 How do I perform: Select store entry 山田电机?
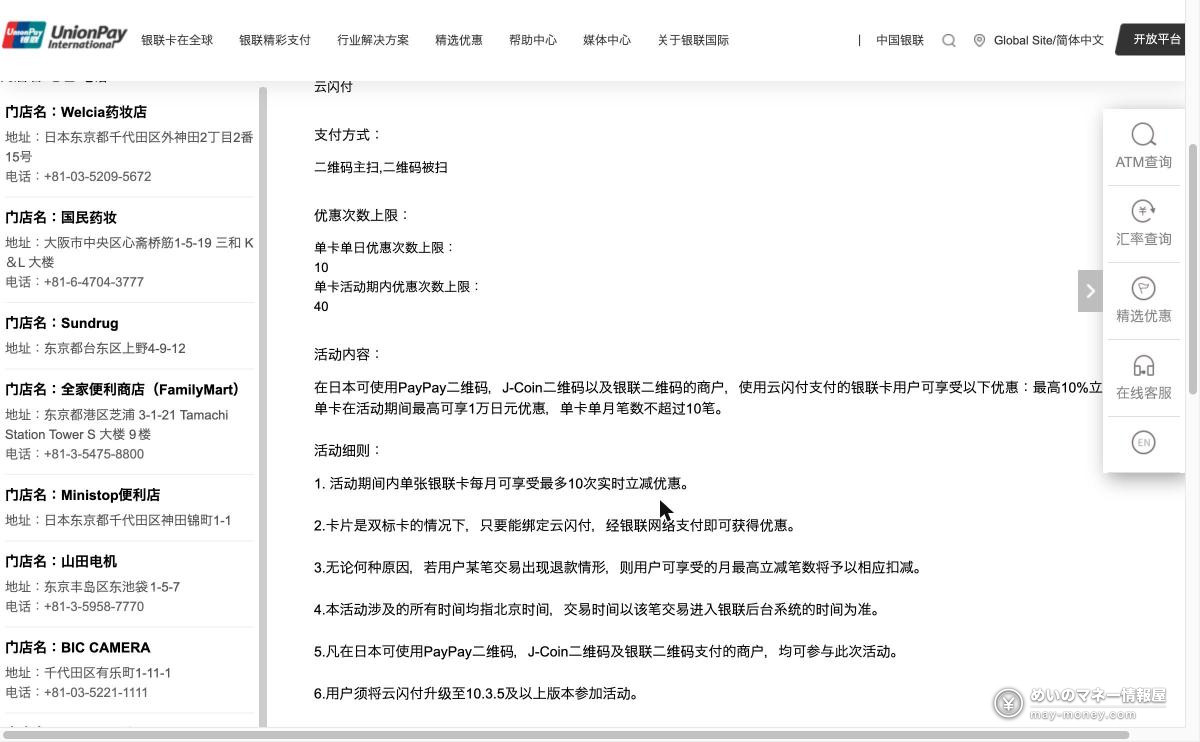[61, 561]
